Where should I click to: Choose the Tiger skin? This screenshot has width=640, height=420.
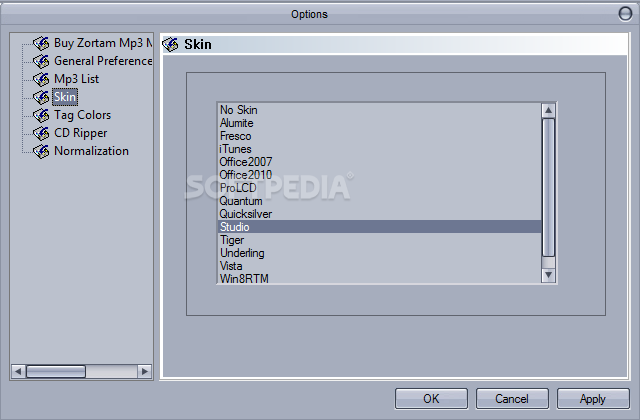click(x=380, y=240)
